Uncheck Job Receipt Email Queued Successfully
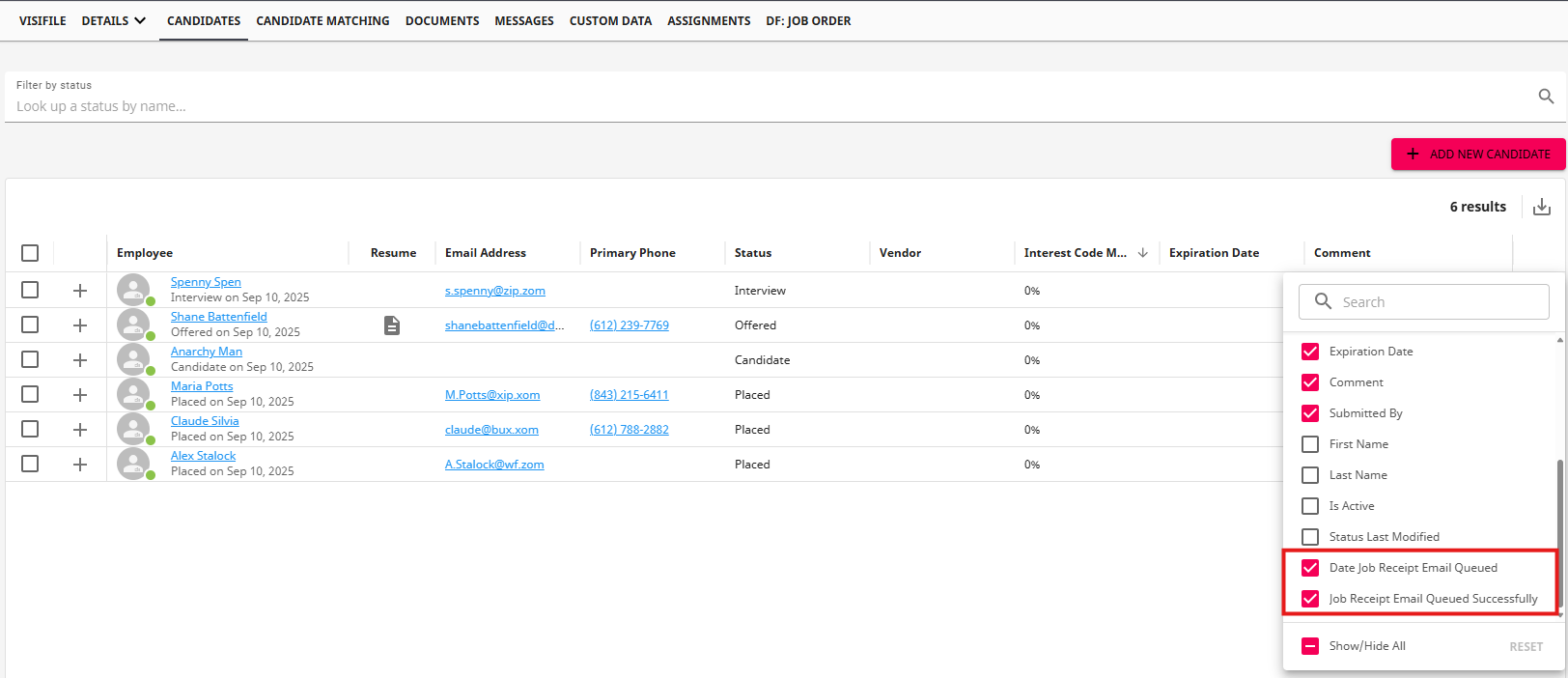Image resolution: width=1568 pixels, height=678 pixels. tap(1310, 599)
